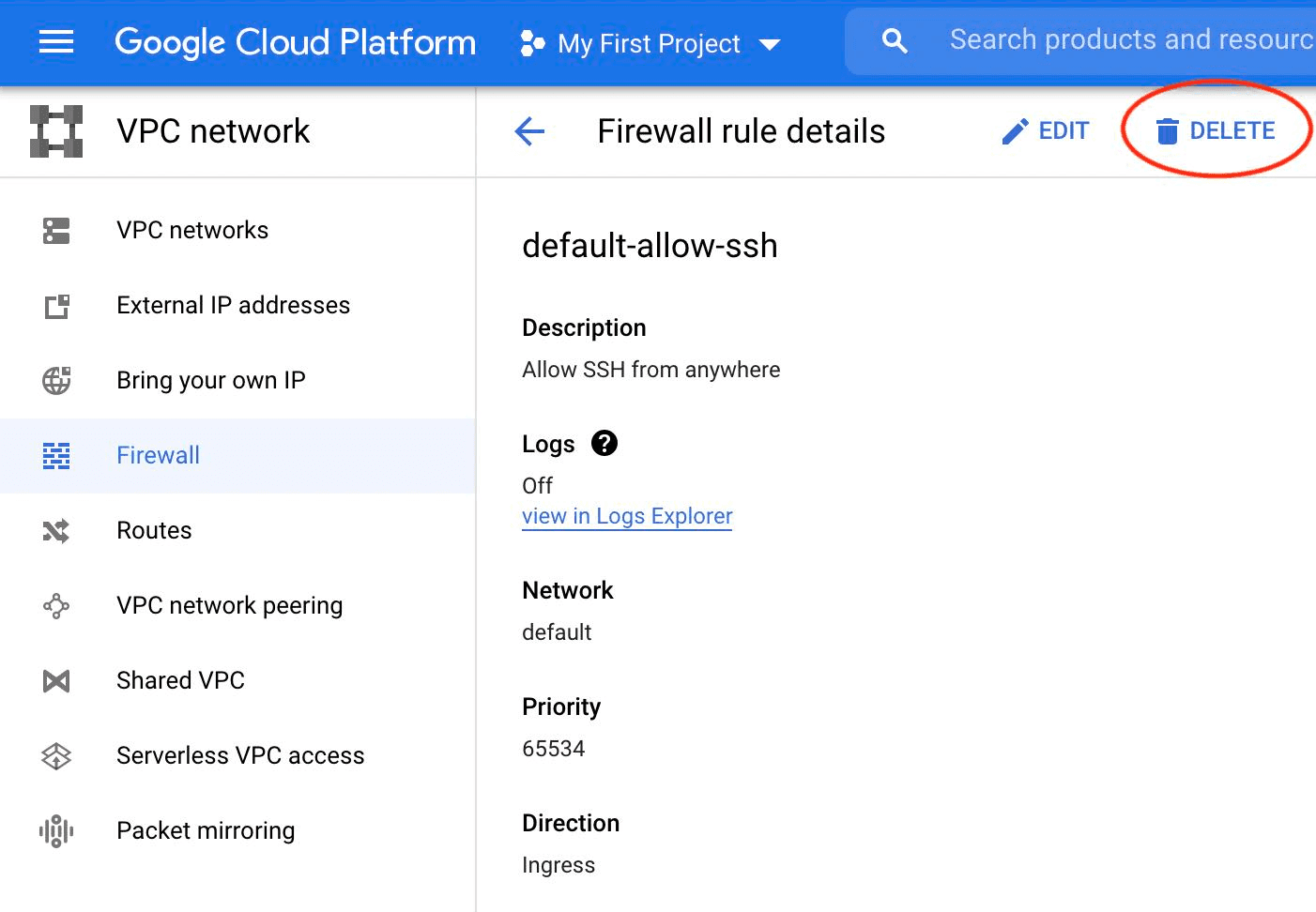Select the Firewall sidebar icon
The width and height of the screenshot is (1316, 912).
56,455
